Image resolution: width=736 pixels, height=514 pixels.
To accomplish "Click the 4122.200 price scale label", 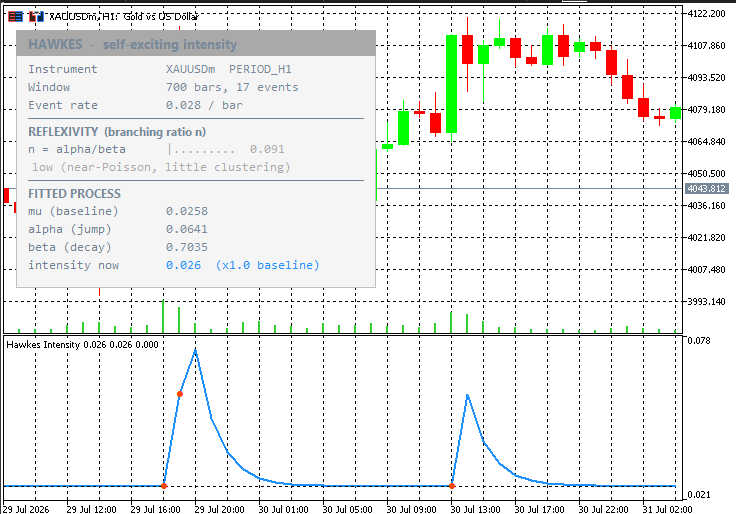I will point(706,13).
